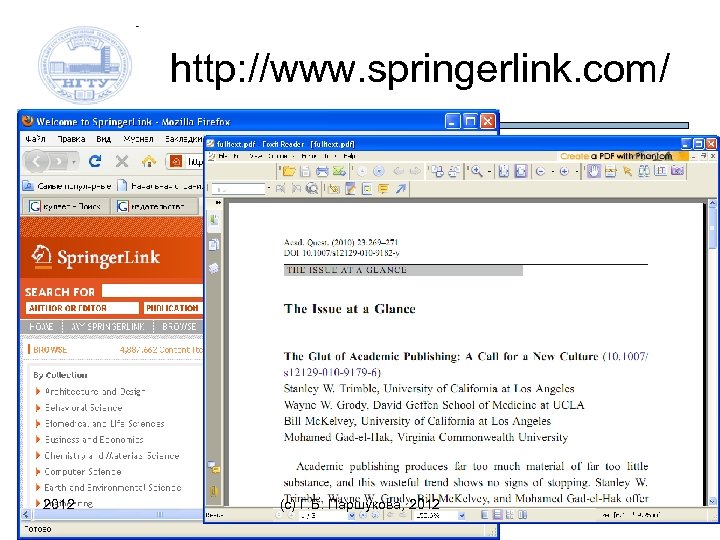Open the Foxit comments panel icon
The height and width of the screenshot is (540, 720).
[214, 467]
